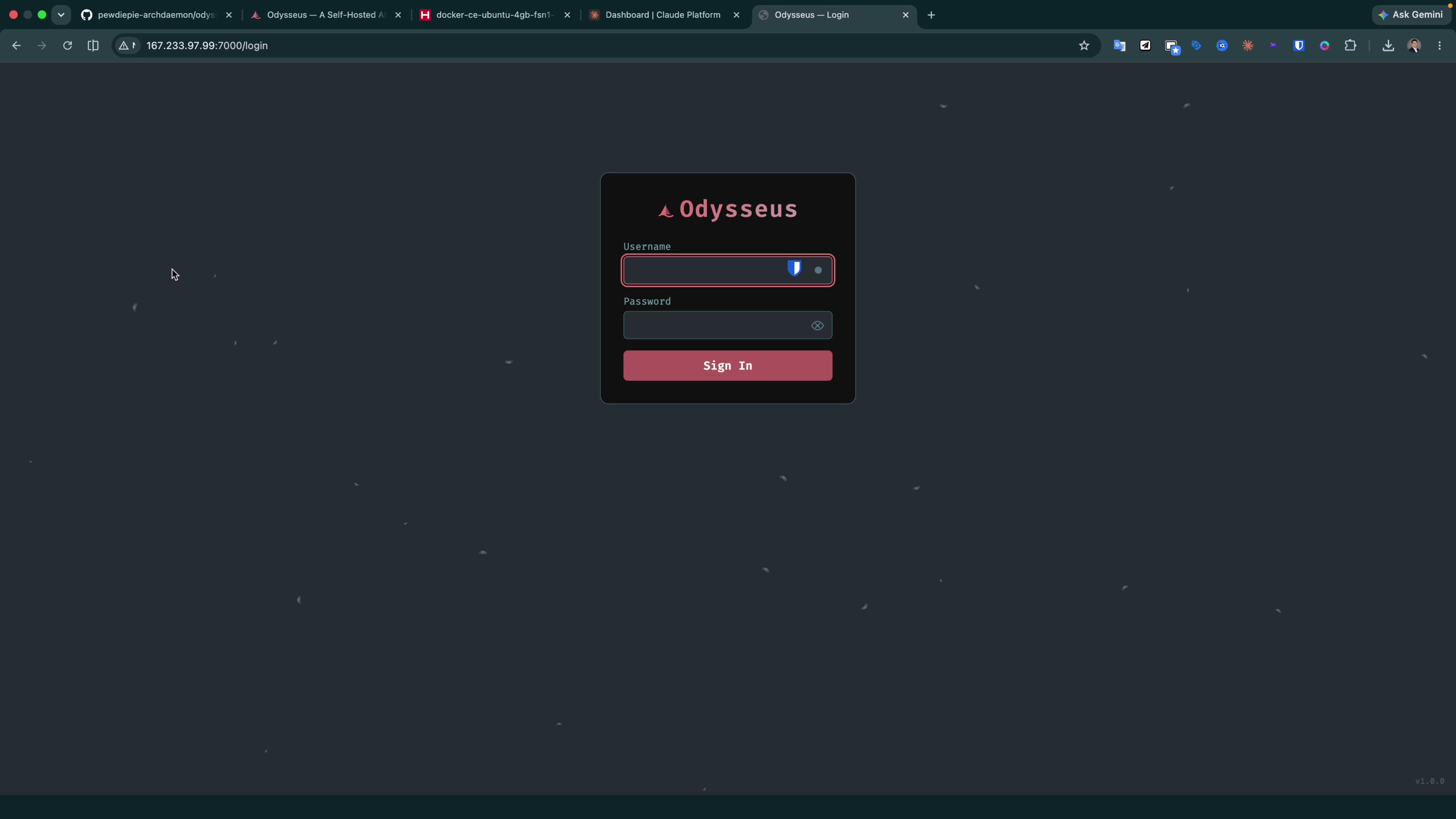Image resolution: width=1456 pixels, height=819 pixels.
Task: Click the gray dot icon in Username field
Action: click(818, 270)
